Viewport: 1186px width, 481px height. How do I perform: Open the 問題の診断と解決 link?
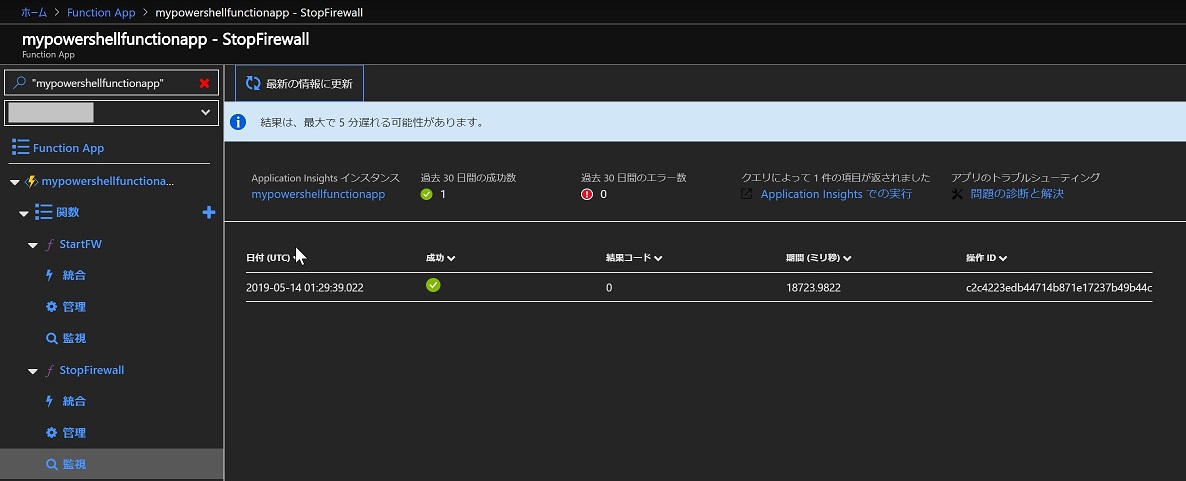[1017, 194]
